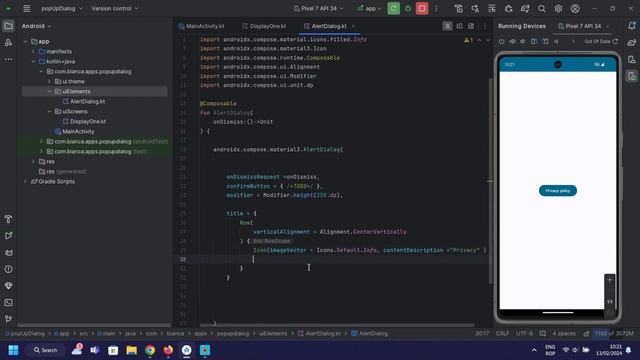Click emulator zoom-in plus button
The image size is (640, 360).
click(x=609, y=280)
